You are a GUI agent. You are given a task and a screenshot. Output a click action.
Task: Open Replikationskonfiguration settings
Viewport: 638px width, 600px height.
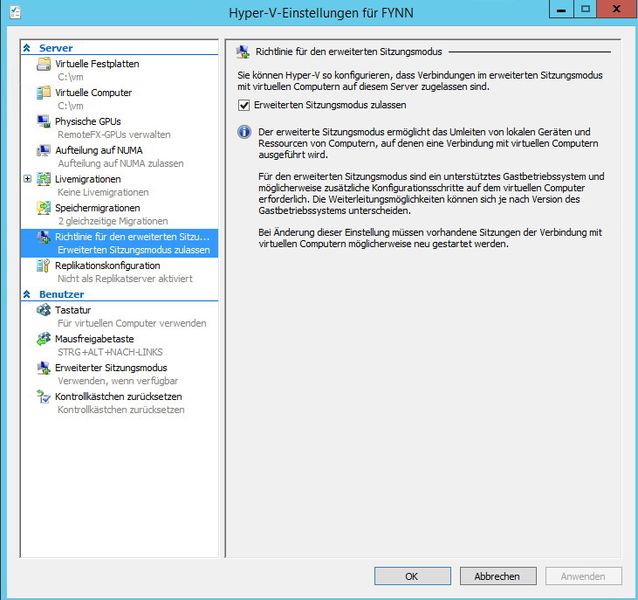pos(119,272)
